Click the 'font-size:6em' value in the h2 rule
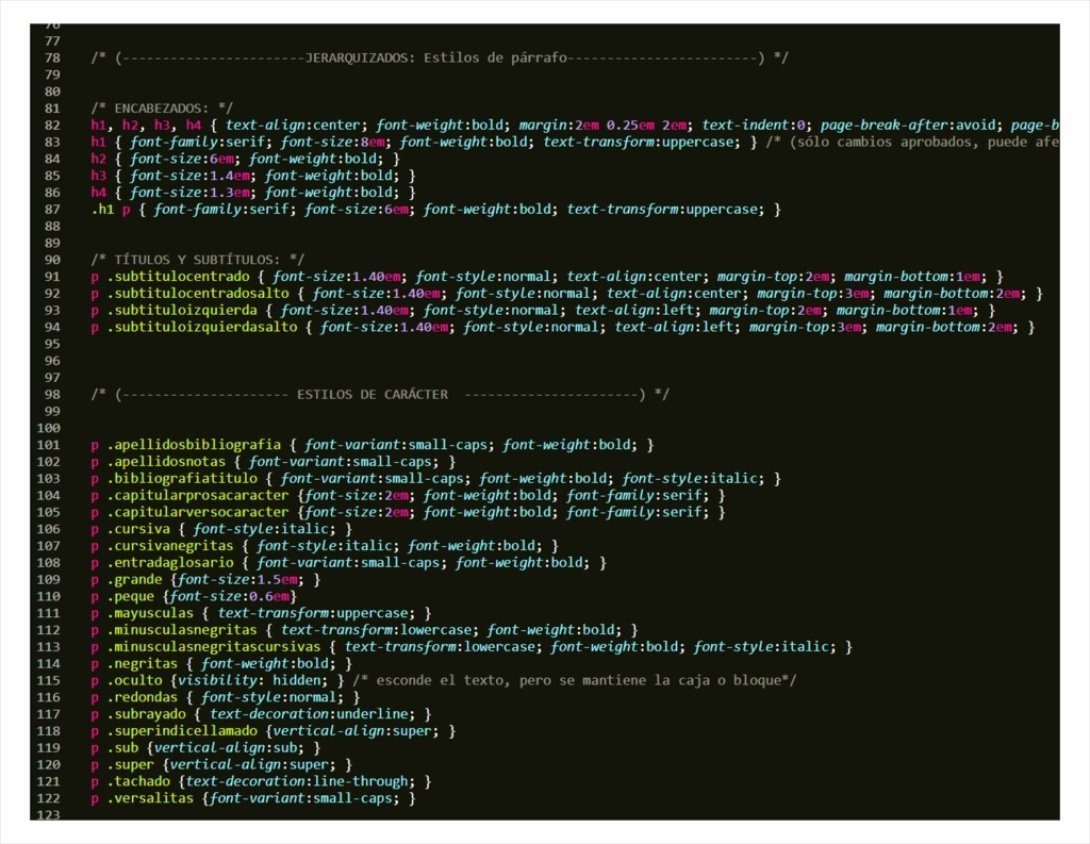Image resolution: width=1090 pixels, height=844 pixels. (185, 159)
